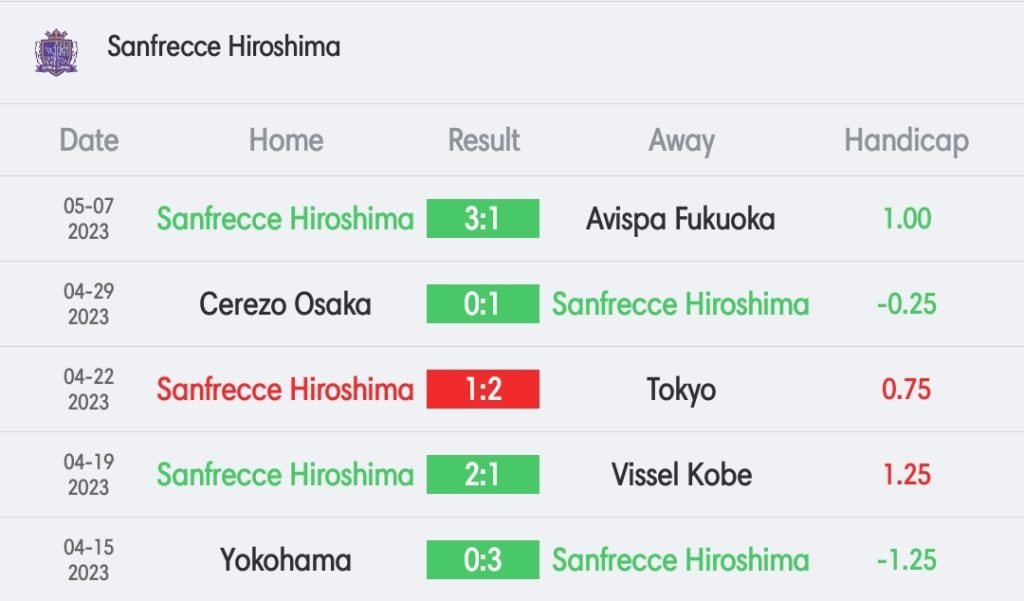Click the Sanfrecce Hiroshima club crest icon
The width and height of the screenshot is (1024, 601).
(56, 52)
